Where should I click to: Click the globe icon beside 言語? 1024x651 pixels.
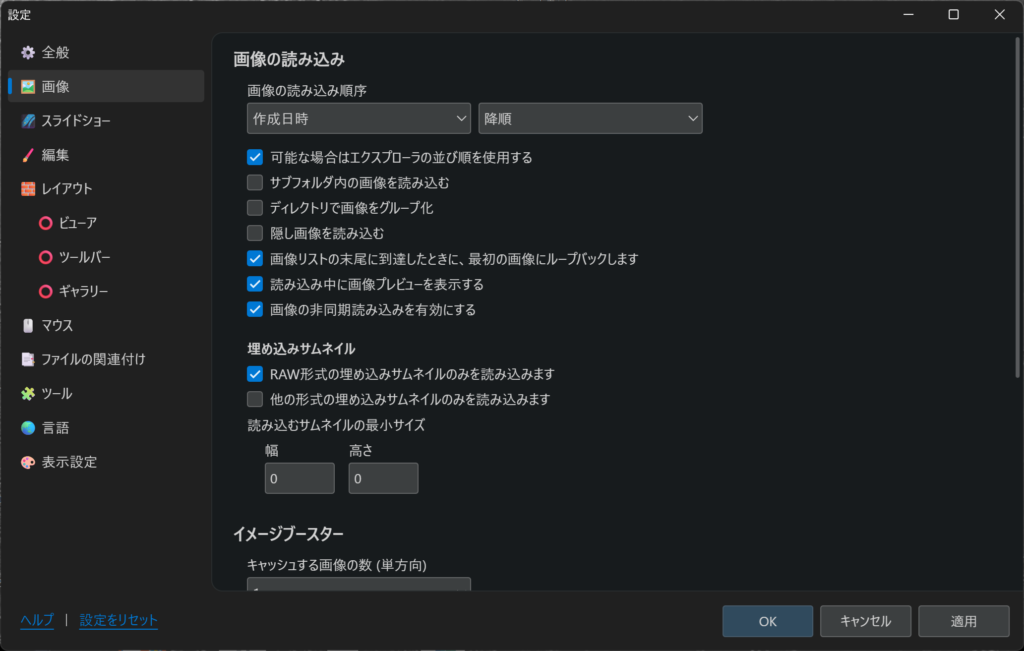[x=28, y=428]
